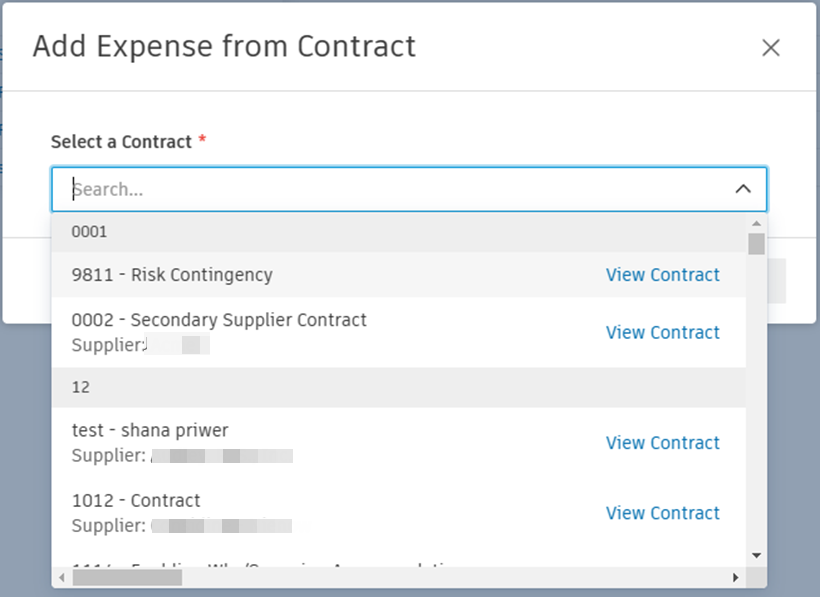Click the horizontal scrollbar right arrow
Viewport: 820px width, 597px height.
pos(736,577)
